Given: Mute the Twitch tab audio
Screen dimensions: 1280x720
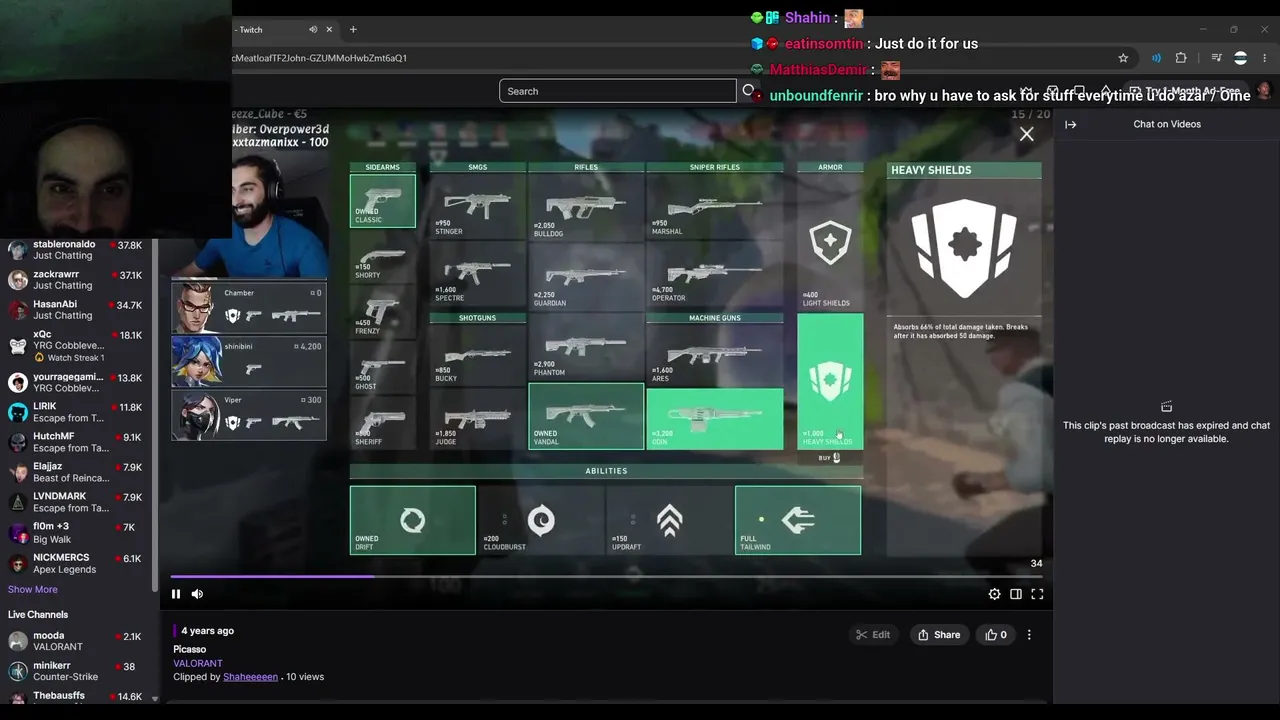Looking at the screenshot, I should click(313, 30).
